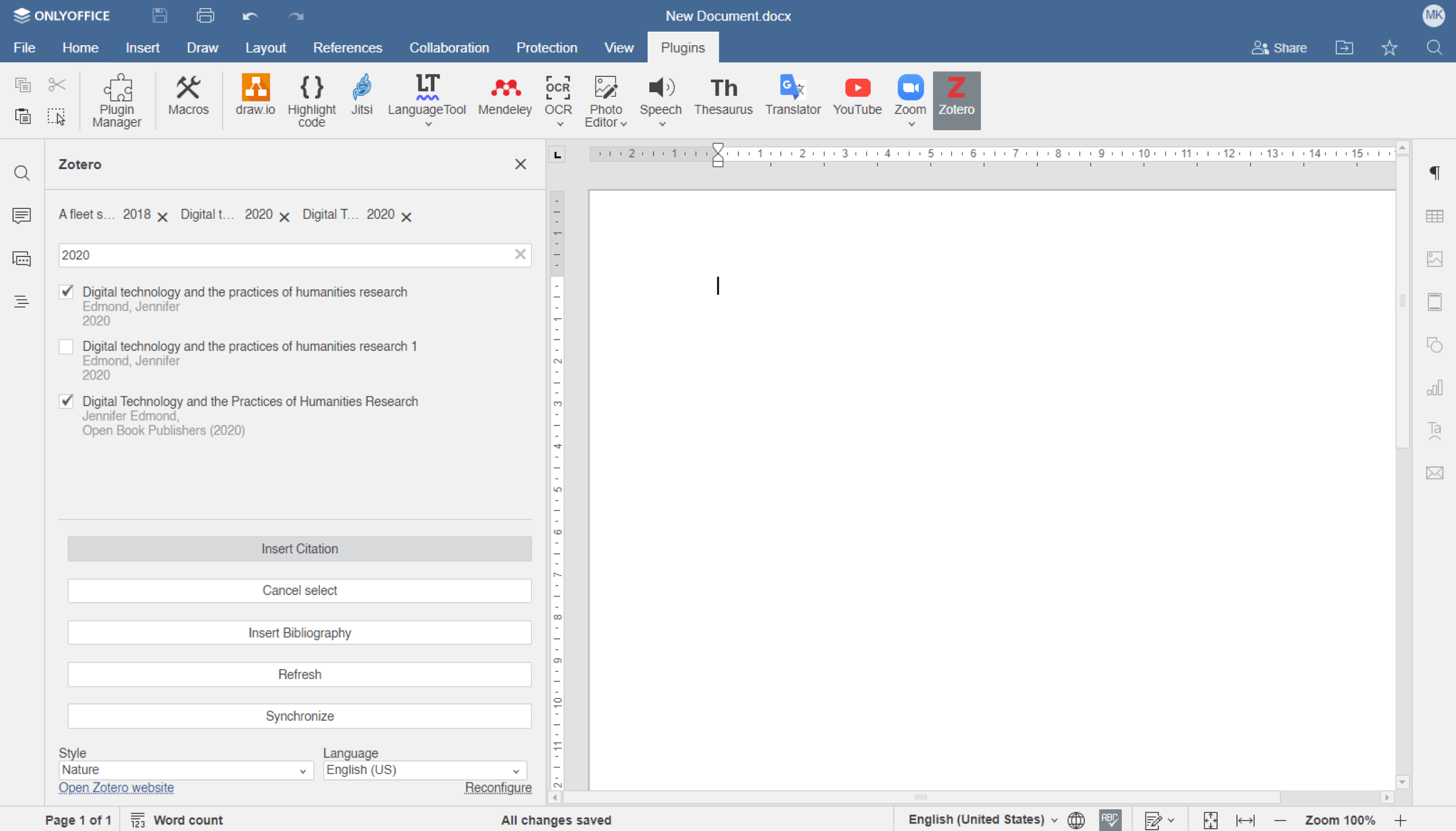1456x831 pixels.
Task: Open the Style dropdown showing Nature
Action: coord(185,770)
